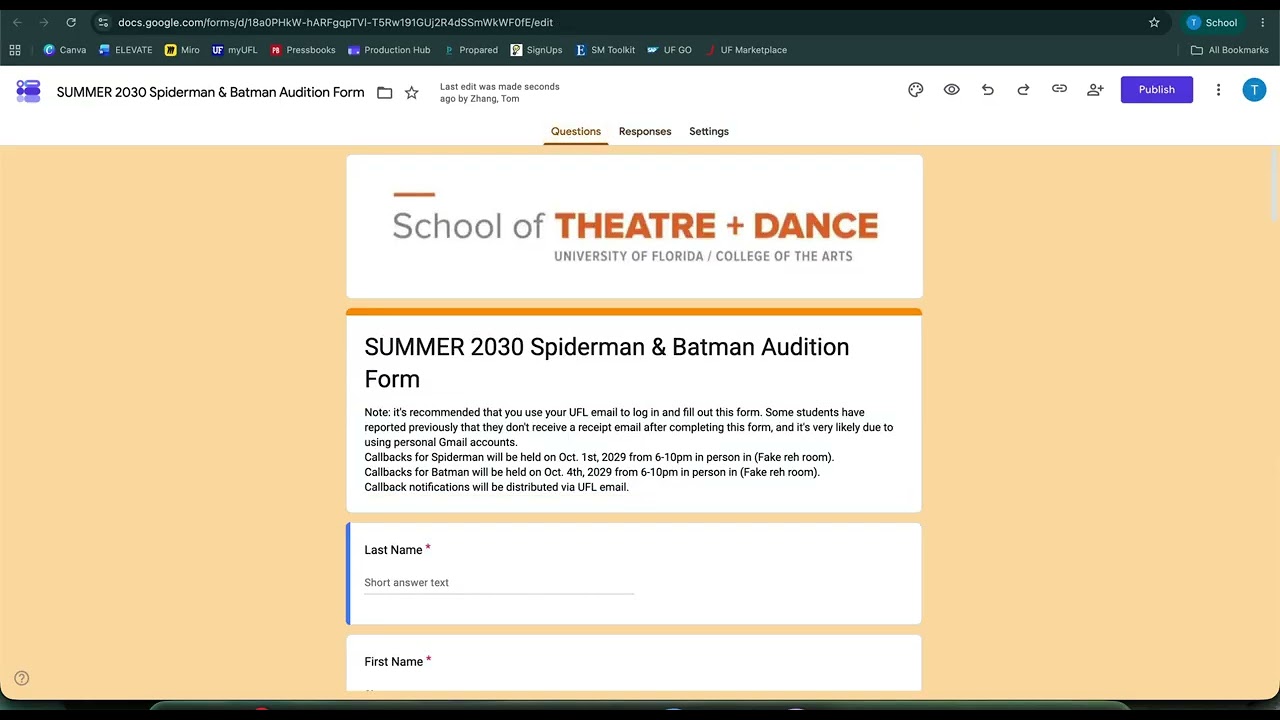
Task: Open the myUFL bookmark
Action: click(234, 50)
